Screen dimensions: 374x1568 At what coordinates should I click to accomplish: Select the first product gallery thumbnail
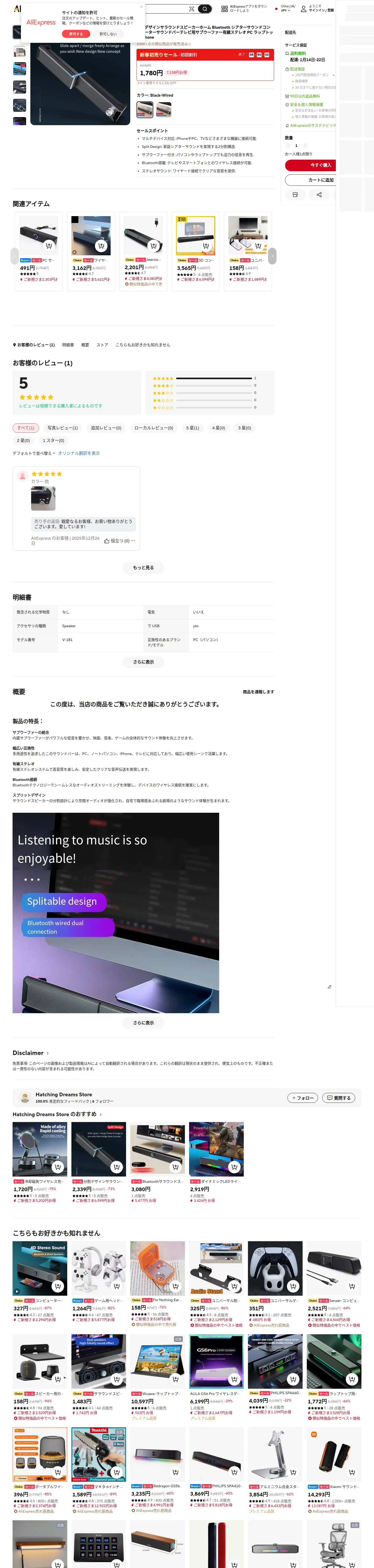tap(20, 32)
